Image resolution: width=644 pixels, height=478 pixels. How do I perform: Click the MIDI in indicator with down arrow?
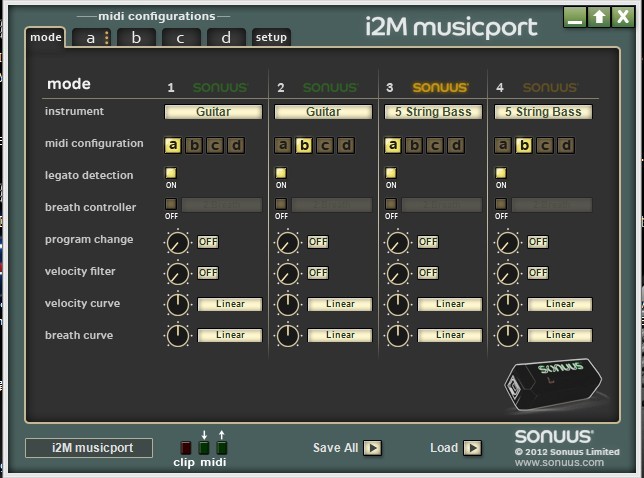pos(204,447)
